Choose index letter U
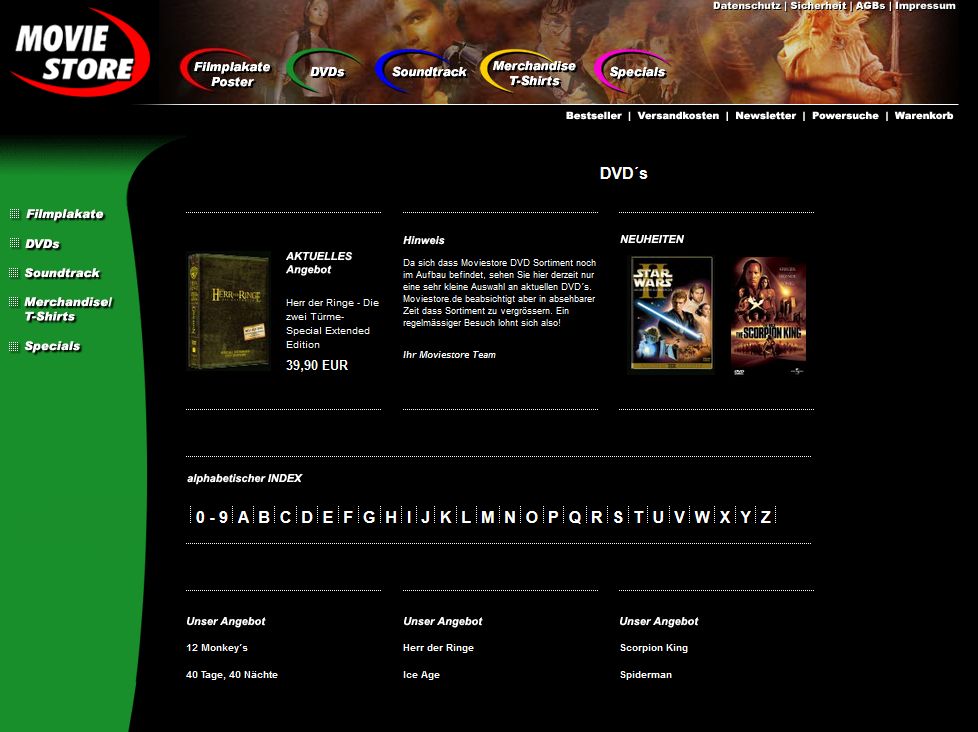This screenshot has width=978, height=732. pos(658,517)
